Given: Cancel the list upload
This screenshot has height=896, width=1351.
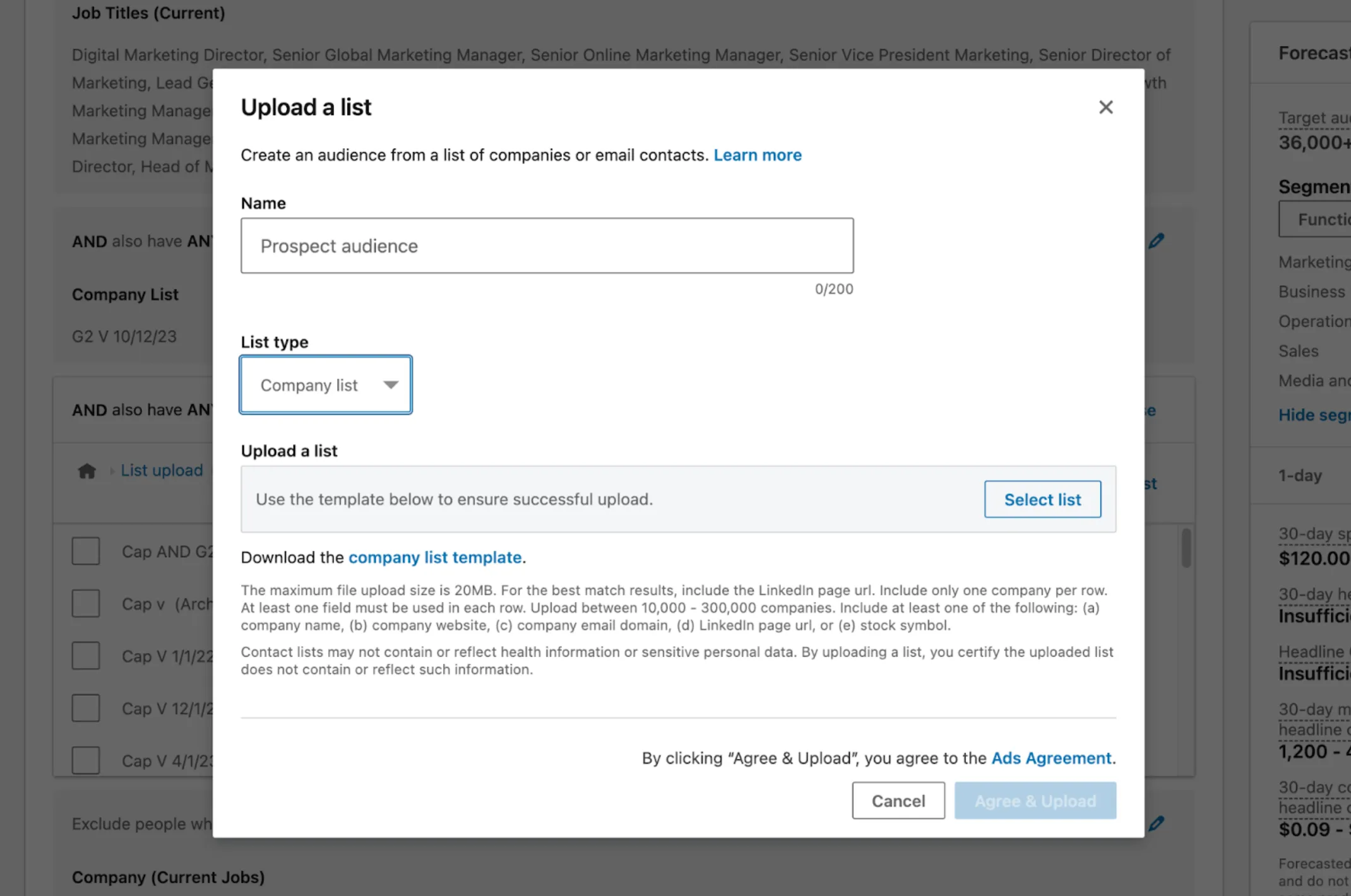Looking at the screenshot, I should [898, 801].
